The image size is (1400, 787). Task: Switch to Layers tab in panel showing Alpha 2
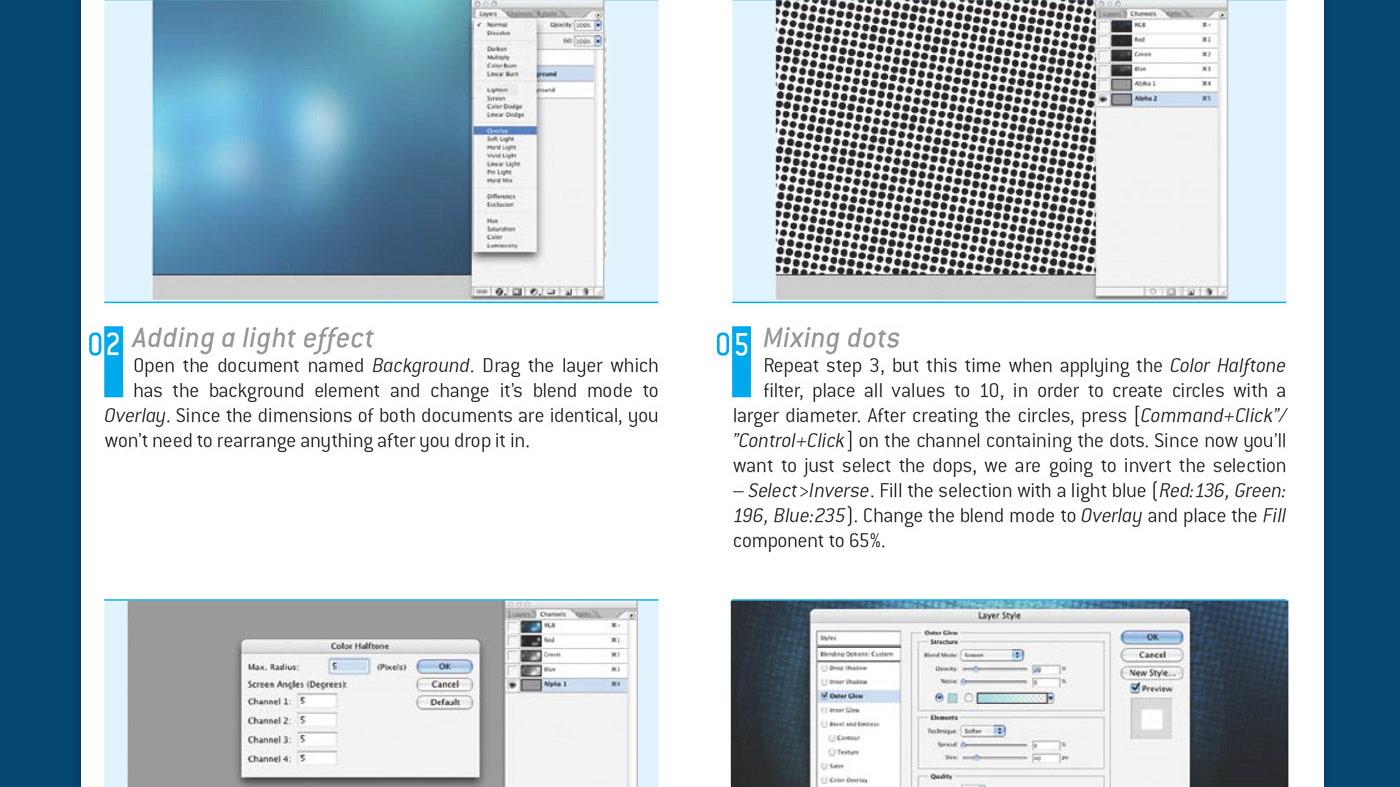point(1111,14)
